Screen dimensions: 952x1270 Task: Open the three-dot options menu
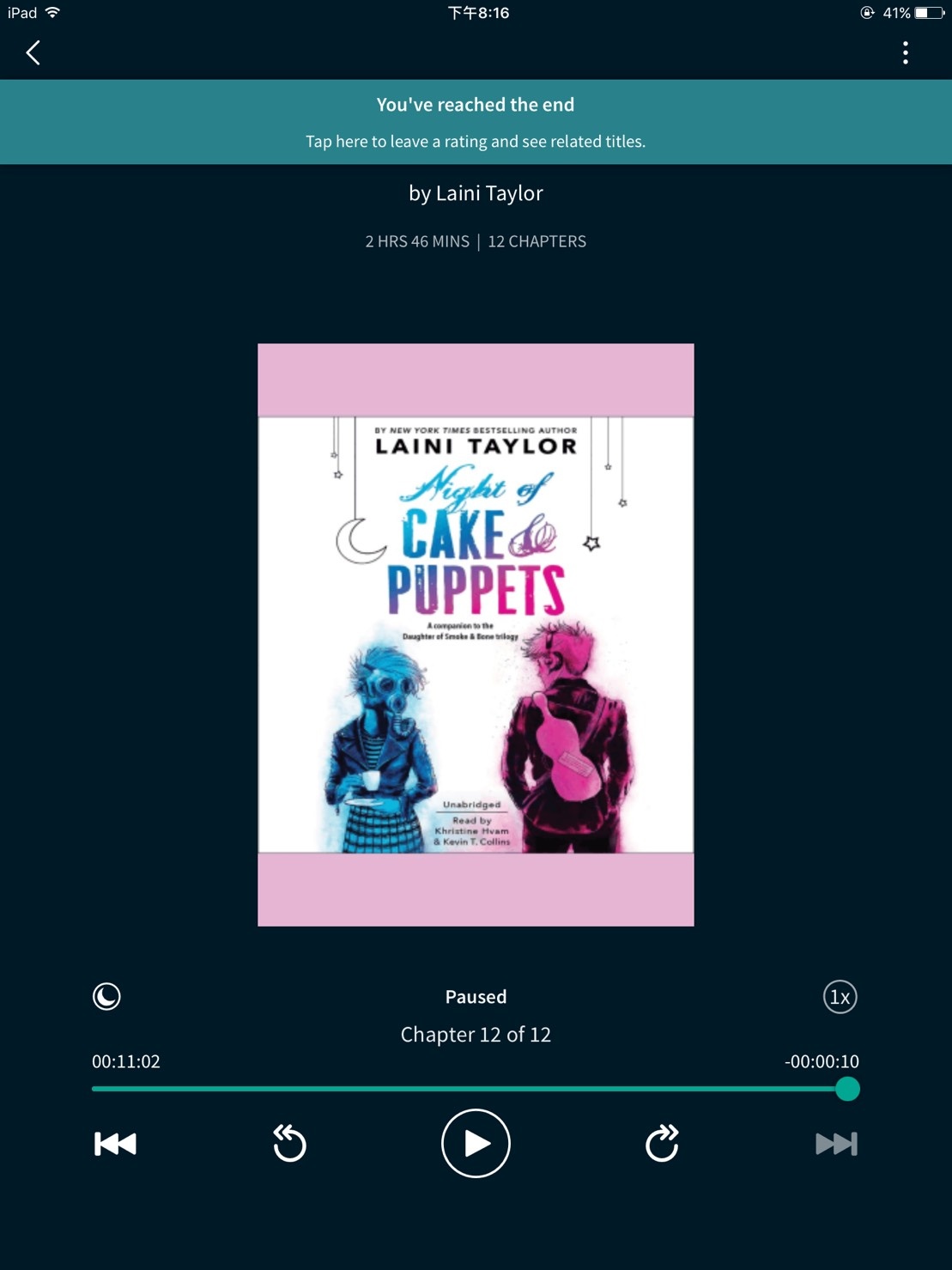point(905,53)
